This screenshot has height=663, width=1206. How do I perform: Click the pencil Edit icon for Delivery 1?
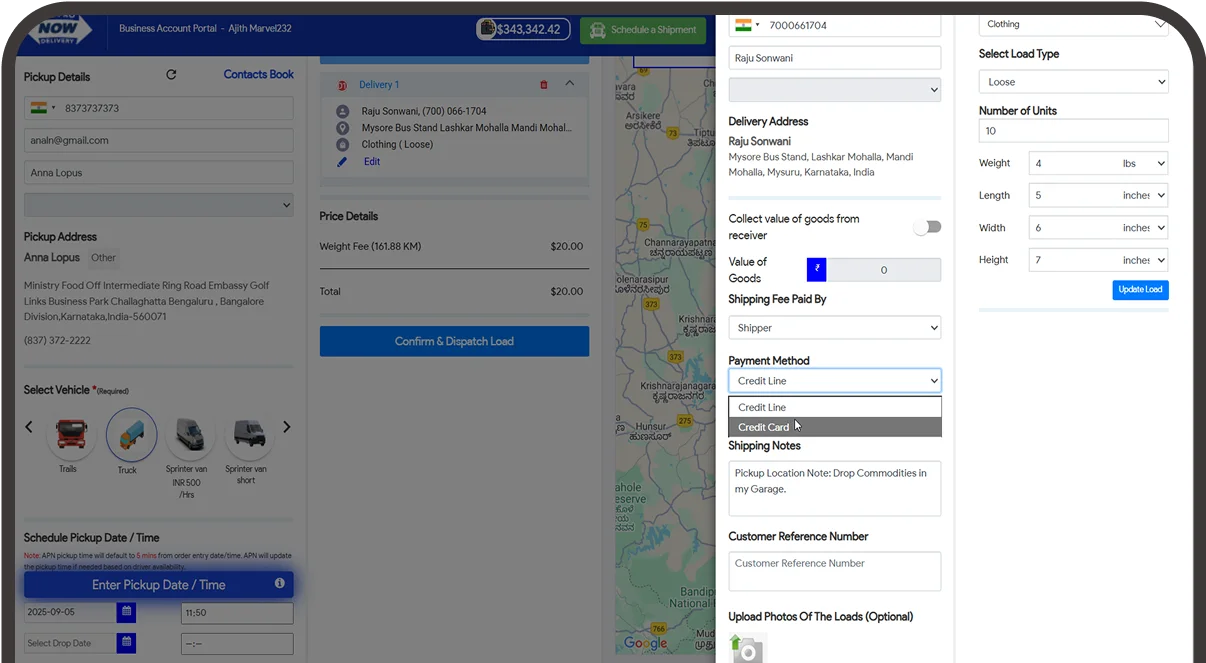click(x=342, y=162)
